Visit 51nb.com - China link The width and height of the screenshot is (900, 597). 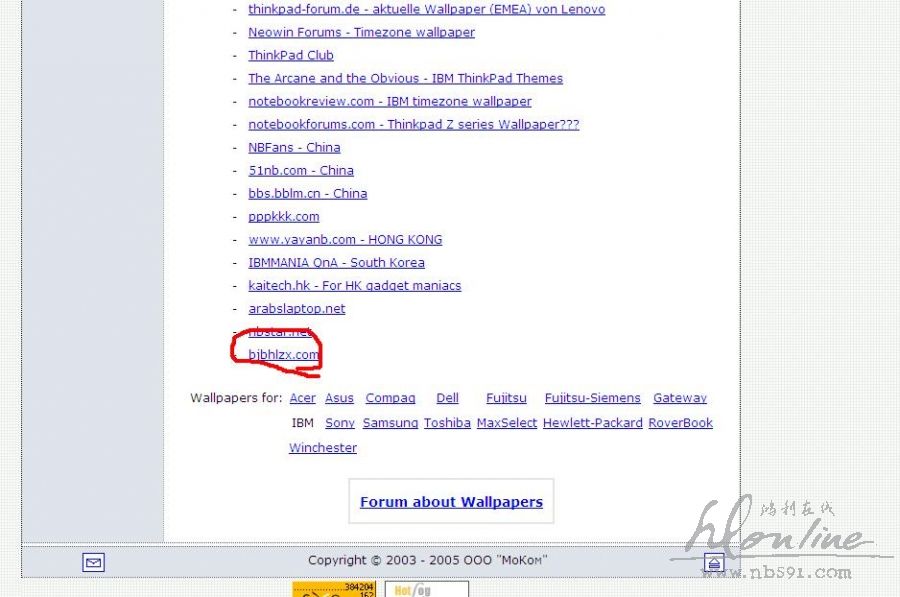click(x=301, y=170)
